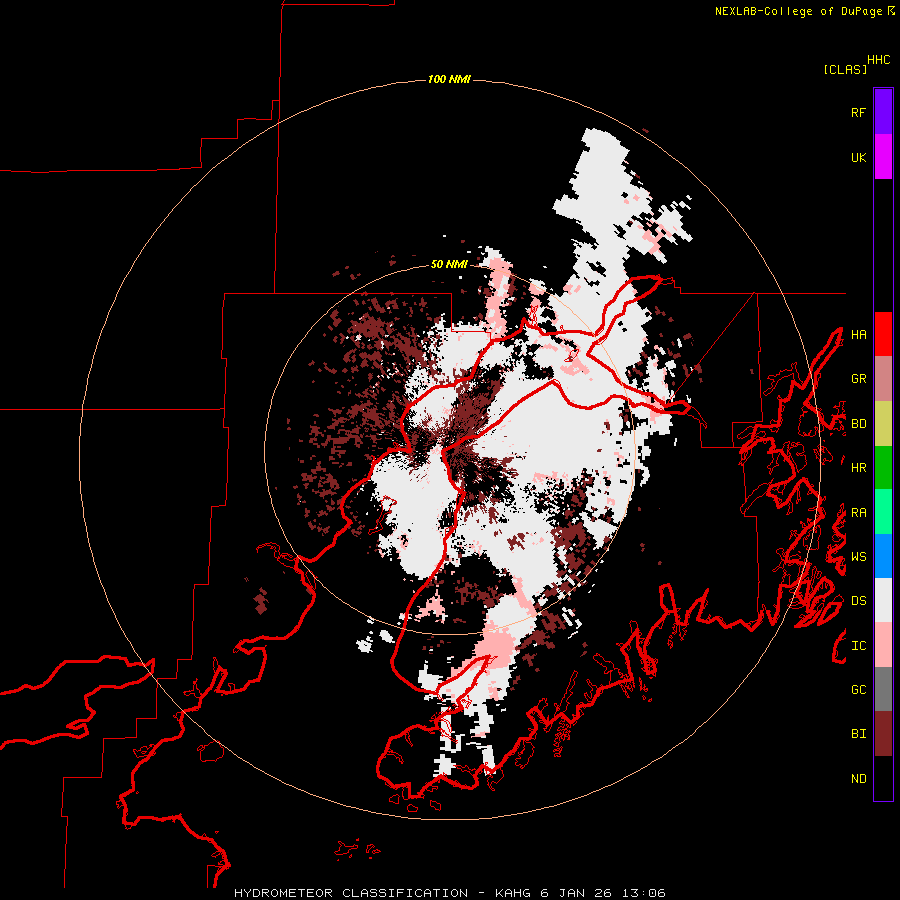Click the WS legend label
Image resolution: width=900 pixels, height=900 pixels.
[x=858, y=557]
